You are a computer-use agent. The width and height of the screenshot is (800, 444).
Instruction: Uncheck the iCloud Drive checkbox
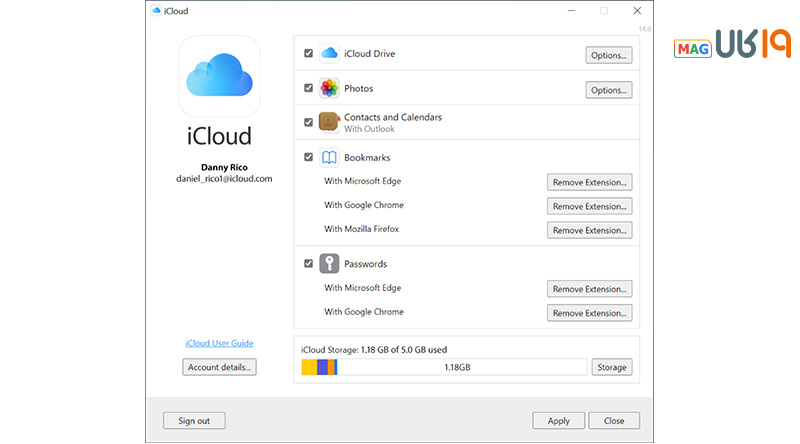point(308,54)
